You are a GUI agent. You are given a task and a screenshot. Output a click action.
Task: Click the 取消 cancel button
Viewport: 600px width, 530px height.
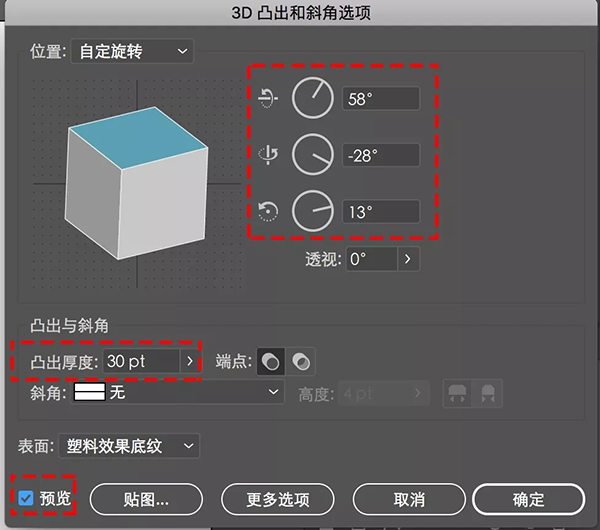[409, 499]
